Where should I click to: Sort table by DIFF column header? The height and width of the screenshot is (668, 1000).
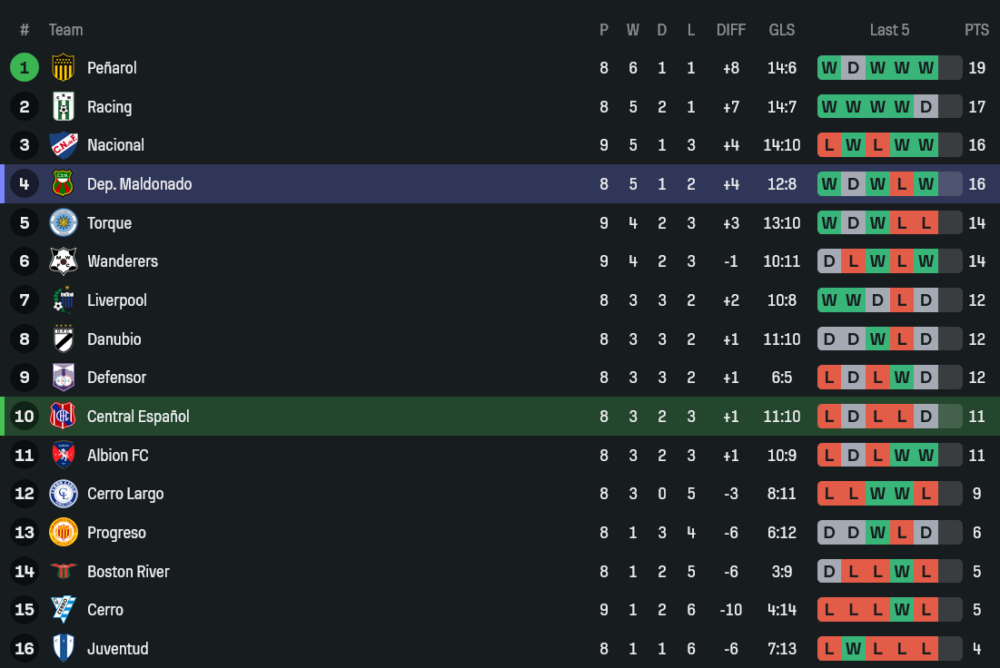(731, 30)
